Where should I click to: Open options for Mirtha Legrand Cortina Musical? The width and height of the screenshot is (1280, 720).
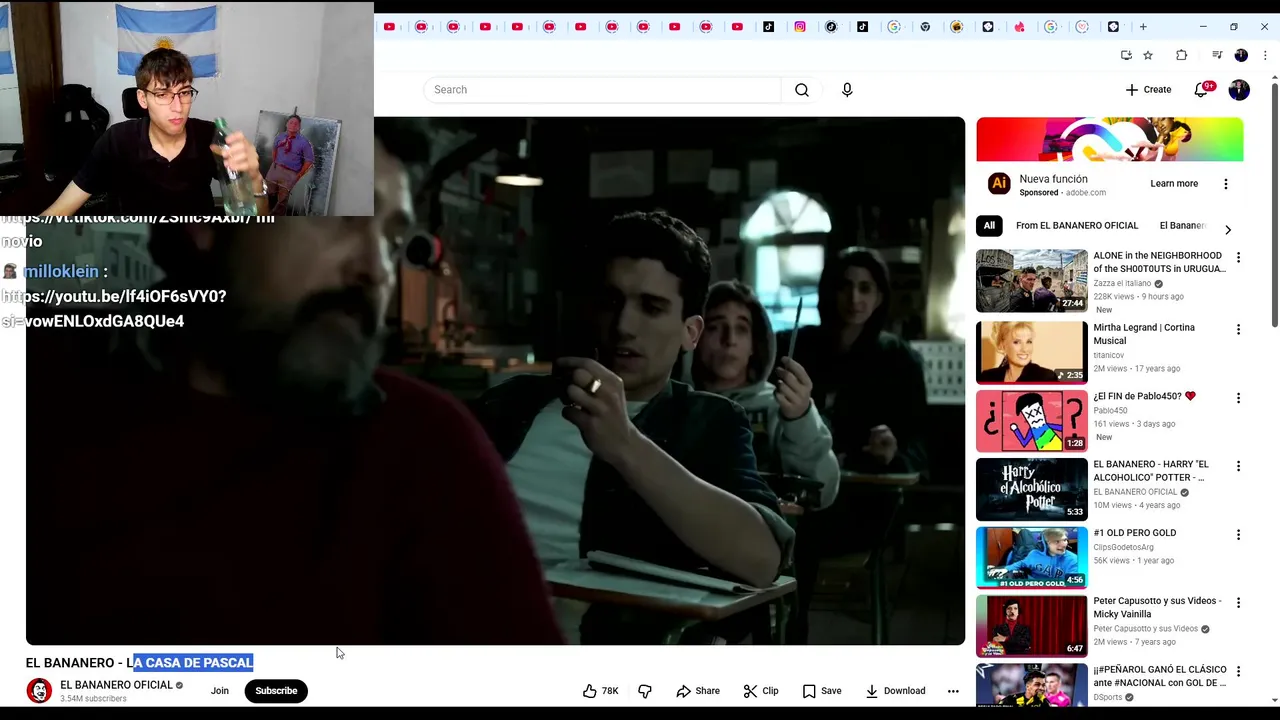(1238, 329)
